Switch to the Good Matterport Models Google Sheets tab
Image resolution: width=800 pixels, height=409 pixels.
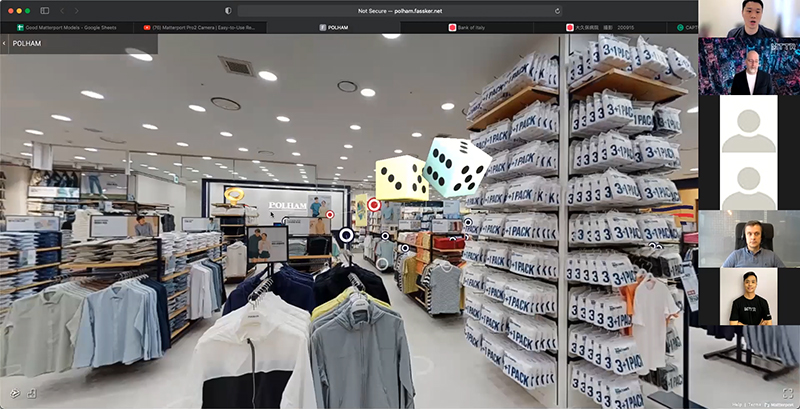click(x=67, y=28)
